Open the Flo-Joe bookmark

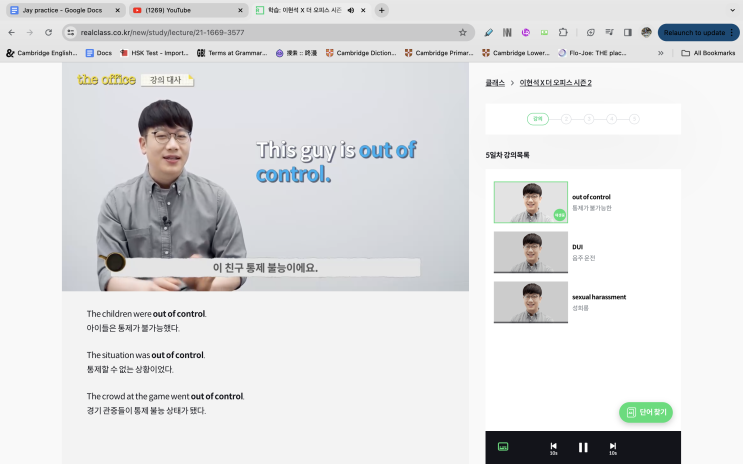pos(592,53)
